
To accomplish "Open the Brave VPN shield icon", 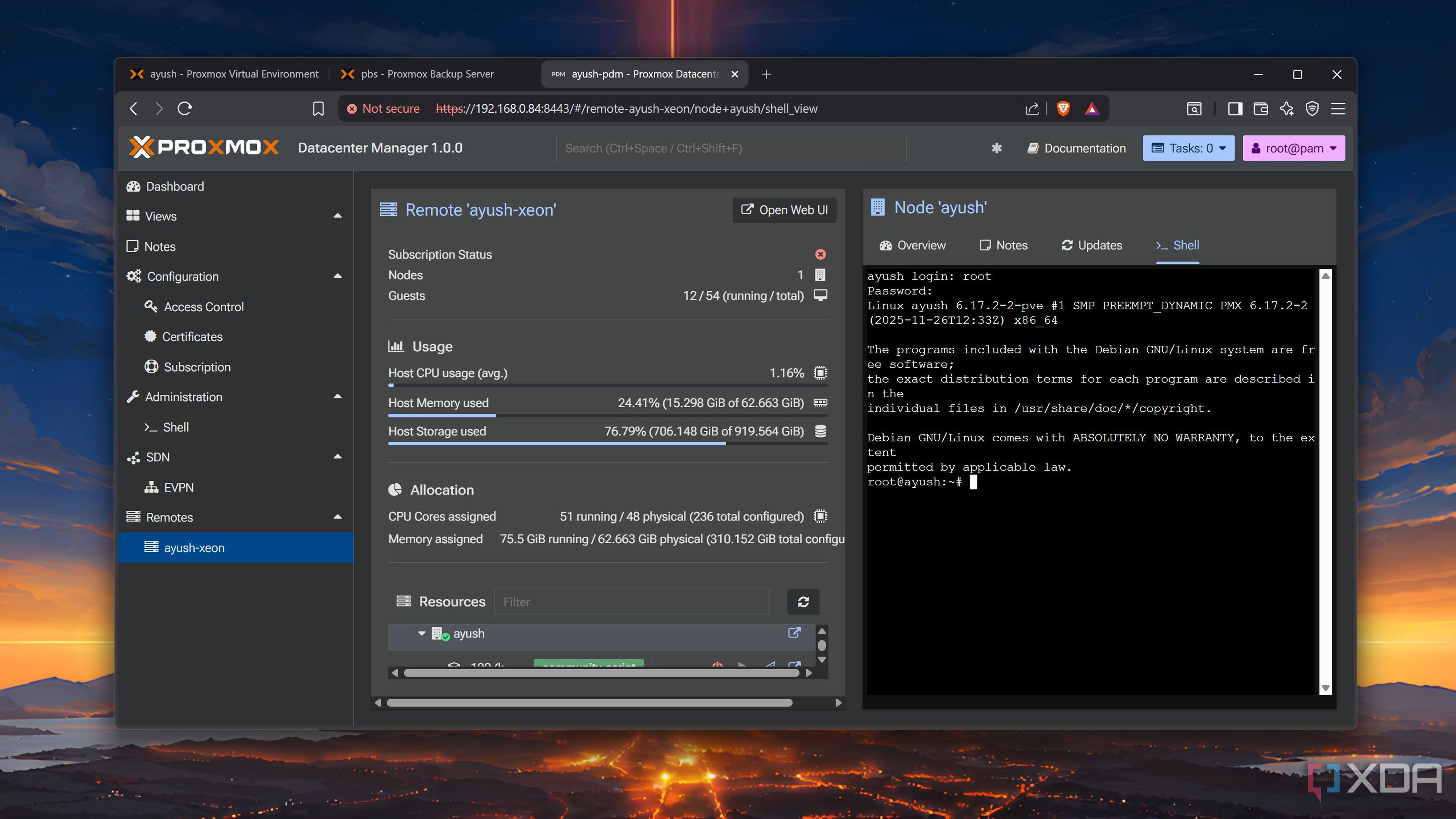I will click(1312, 108).
